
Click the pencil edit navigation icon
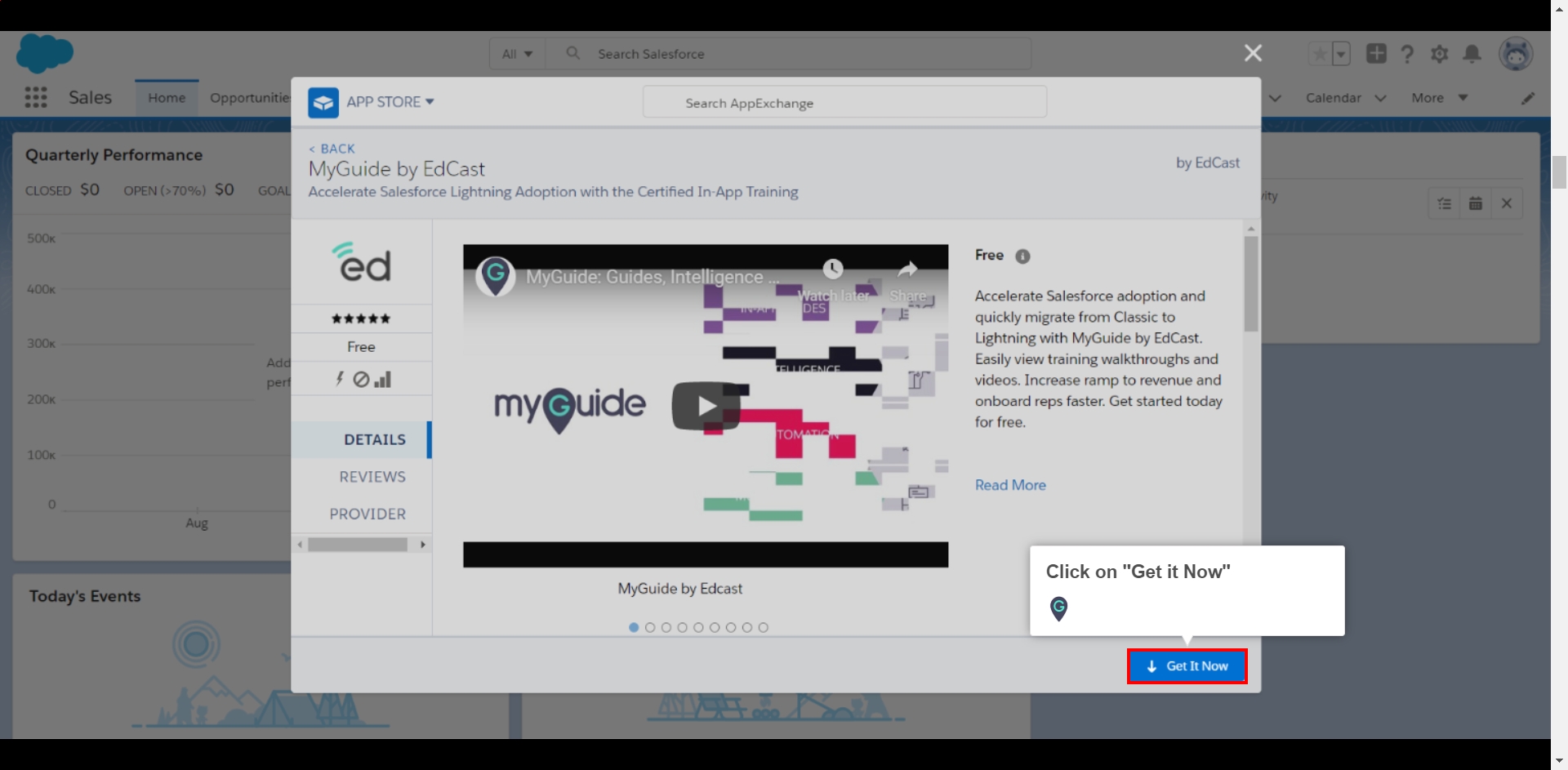1528,98
